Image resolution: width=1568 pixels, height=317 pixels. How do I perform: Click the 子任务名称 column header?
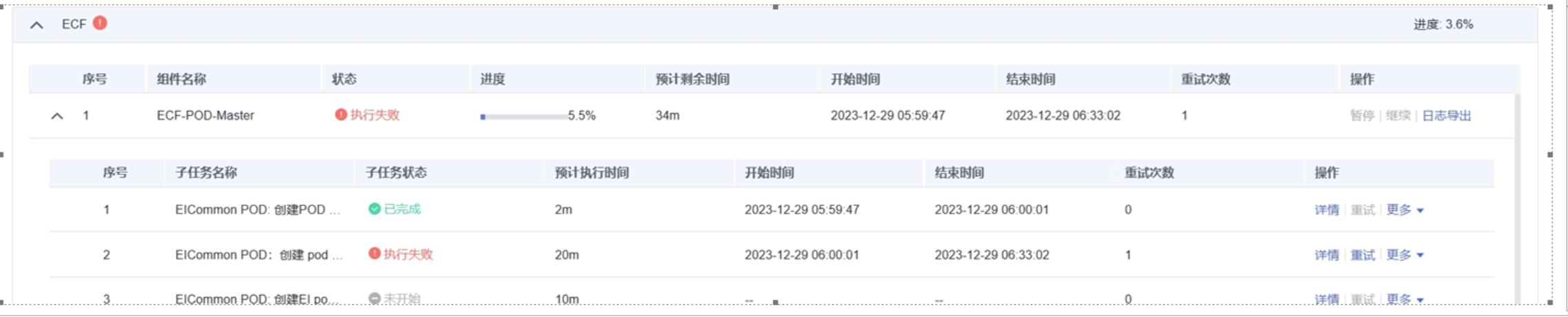click(206, 173)
